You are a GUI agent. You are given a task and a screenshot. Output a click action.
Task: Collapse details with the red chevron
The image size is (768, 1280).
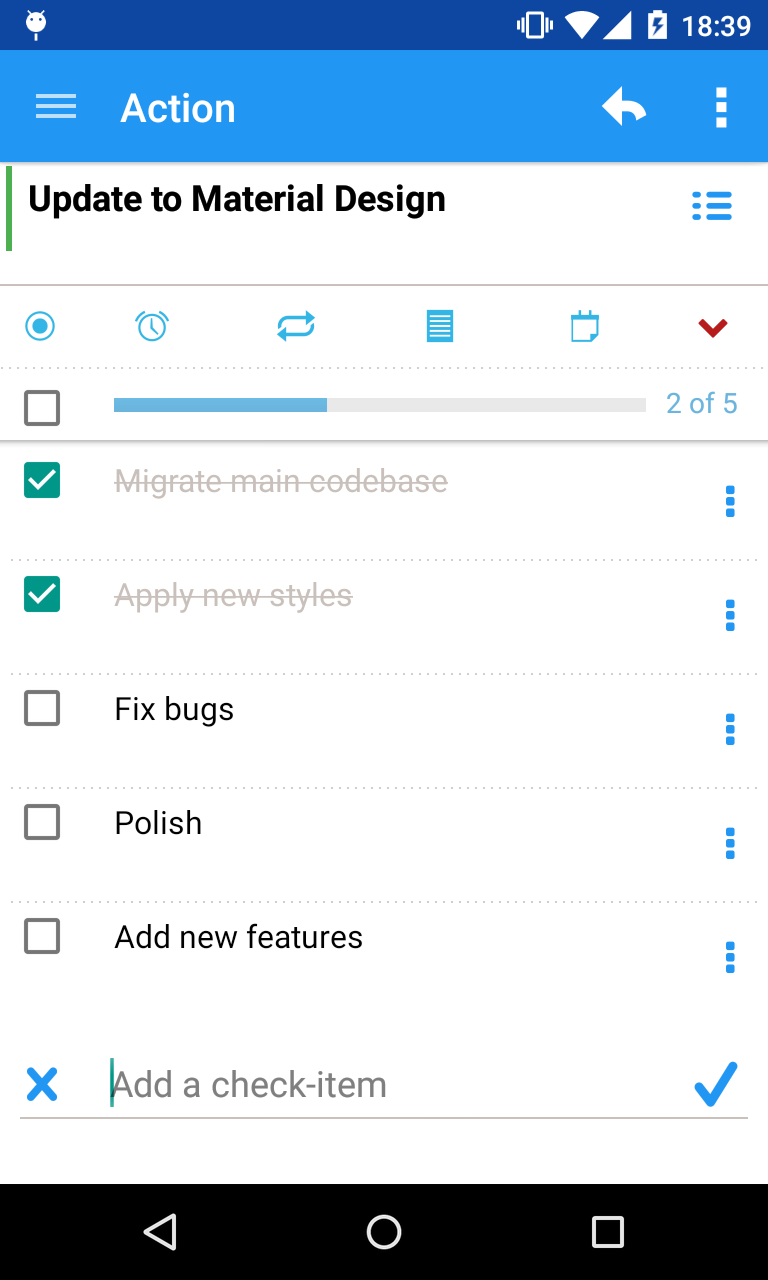click(x=713, y=327)
